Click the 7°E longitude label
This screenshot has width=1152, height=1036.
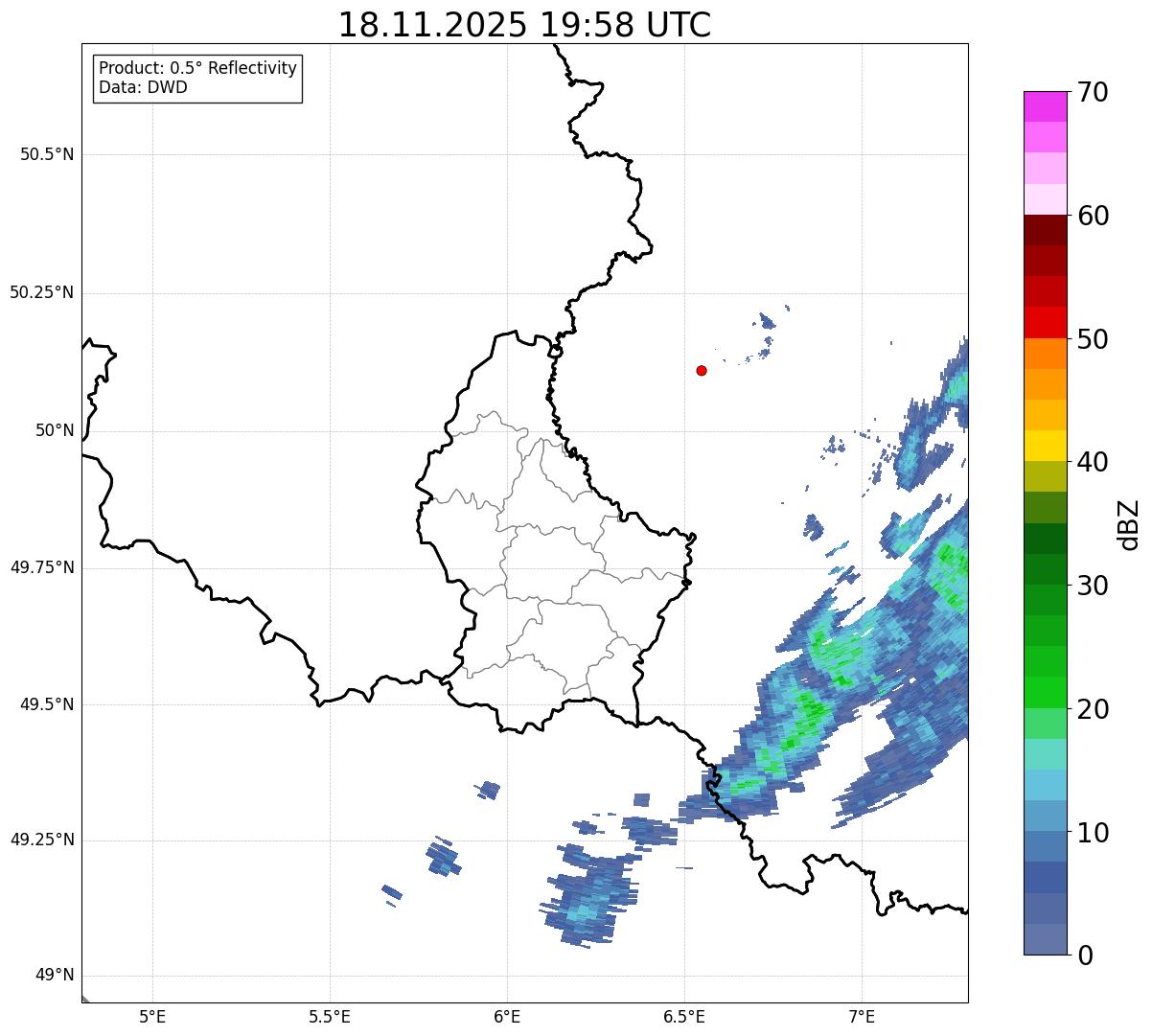(x=862, y=1016)
